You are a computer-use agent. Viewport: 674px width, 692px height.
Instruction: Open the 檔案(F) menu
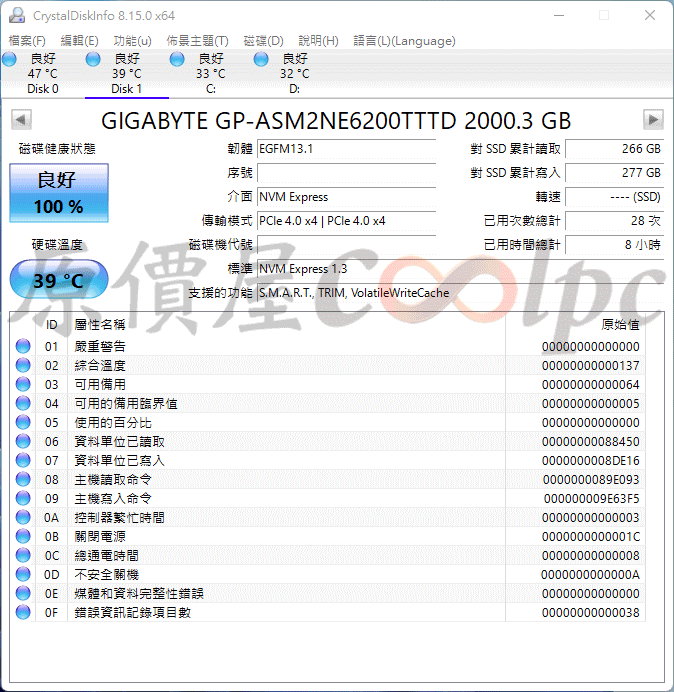click(27, 41)
